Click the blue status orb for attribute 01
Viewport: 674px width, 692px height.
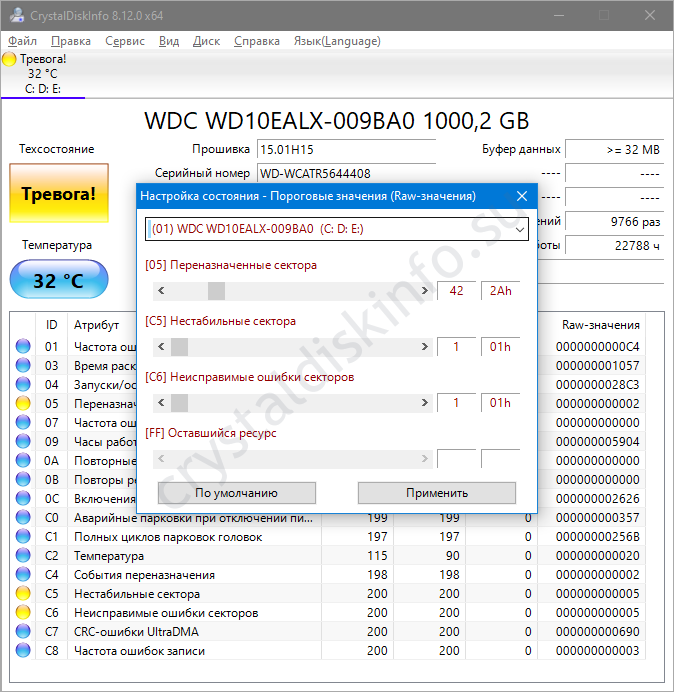point(23,346)
